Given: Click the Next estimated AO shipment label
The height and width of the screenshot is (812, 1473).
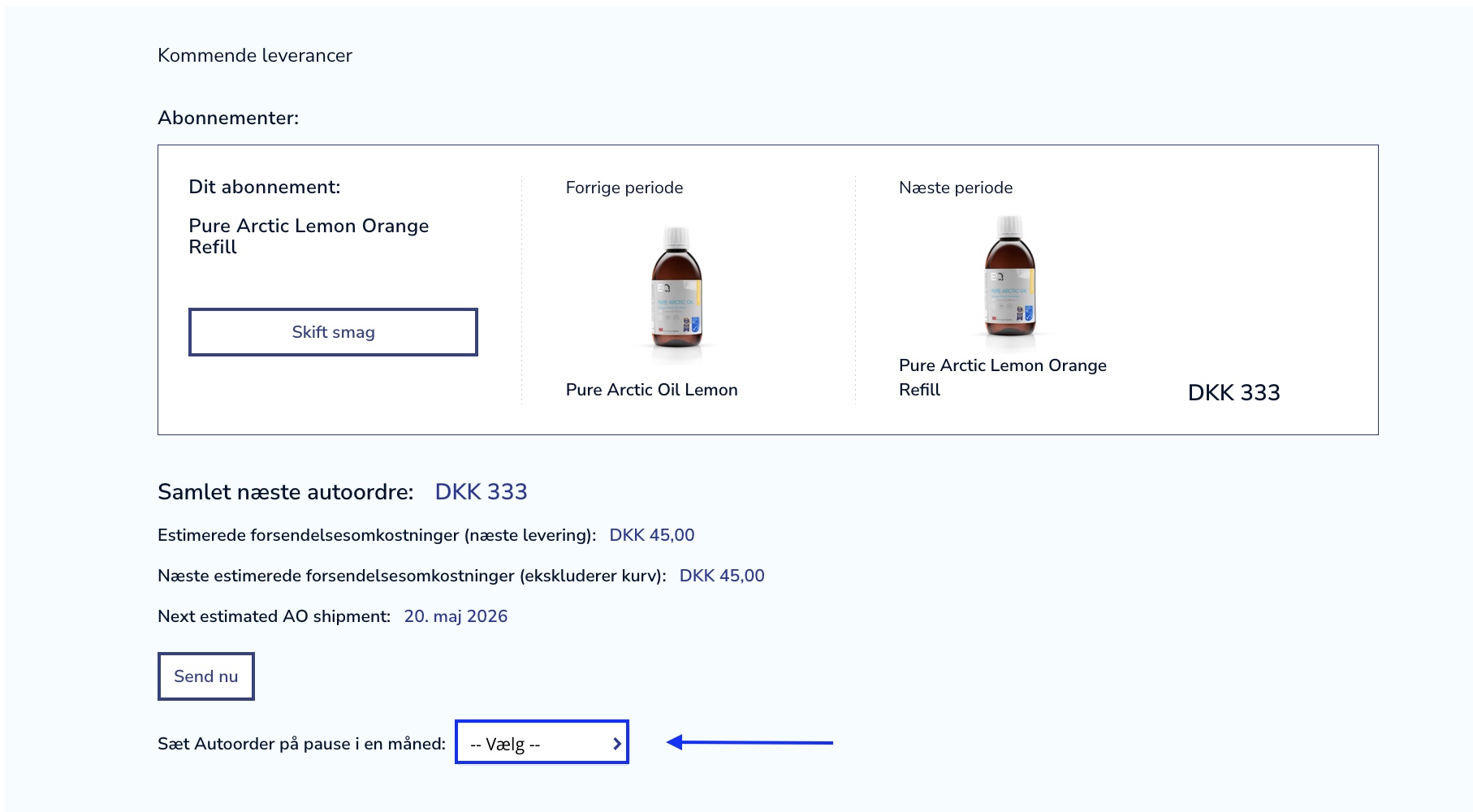Looking at the screenshot, I should click(x=274, y=616).
